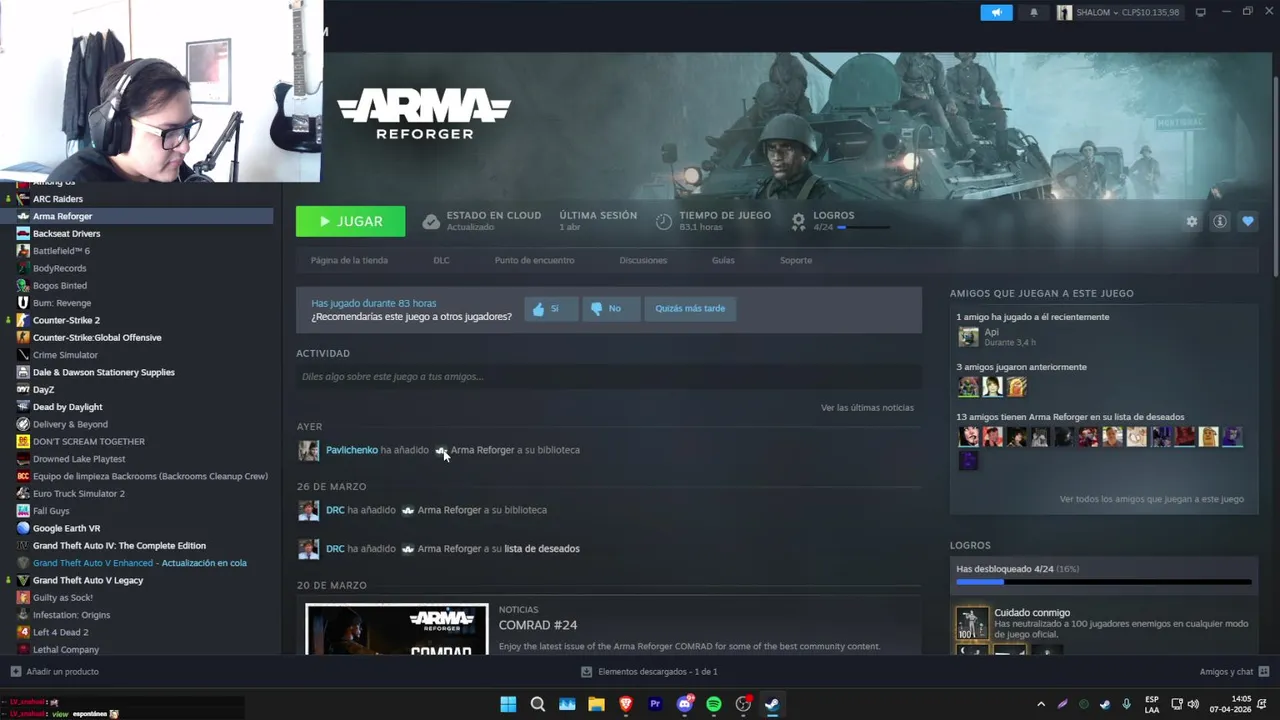Select Google Earth VR entry
The width and height of the screenshot is (1280, 720).
pos(66,528)
